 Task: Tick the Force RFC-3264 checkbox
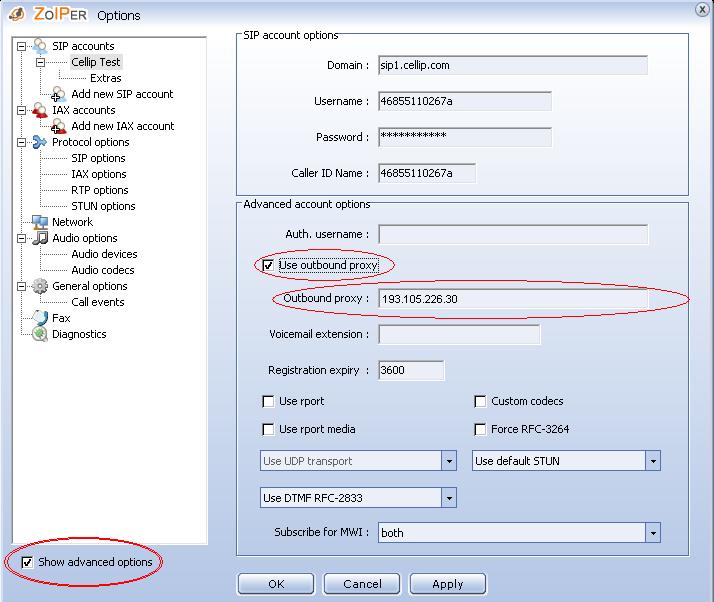[480, 429]
